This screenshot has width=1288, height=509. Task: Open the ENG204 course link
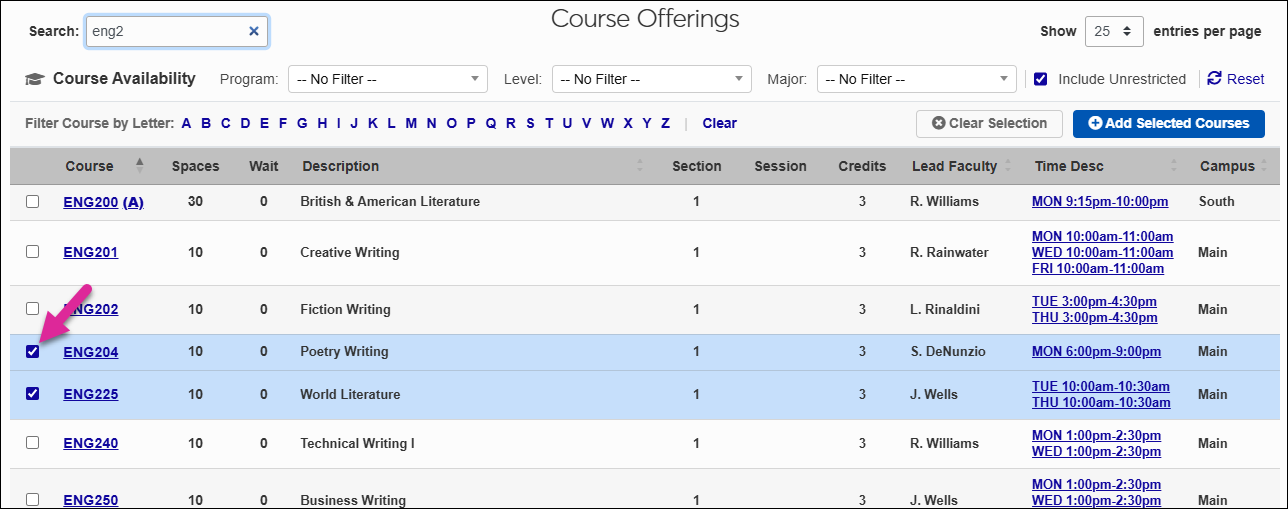coord(90,352)
